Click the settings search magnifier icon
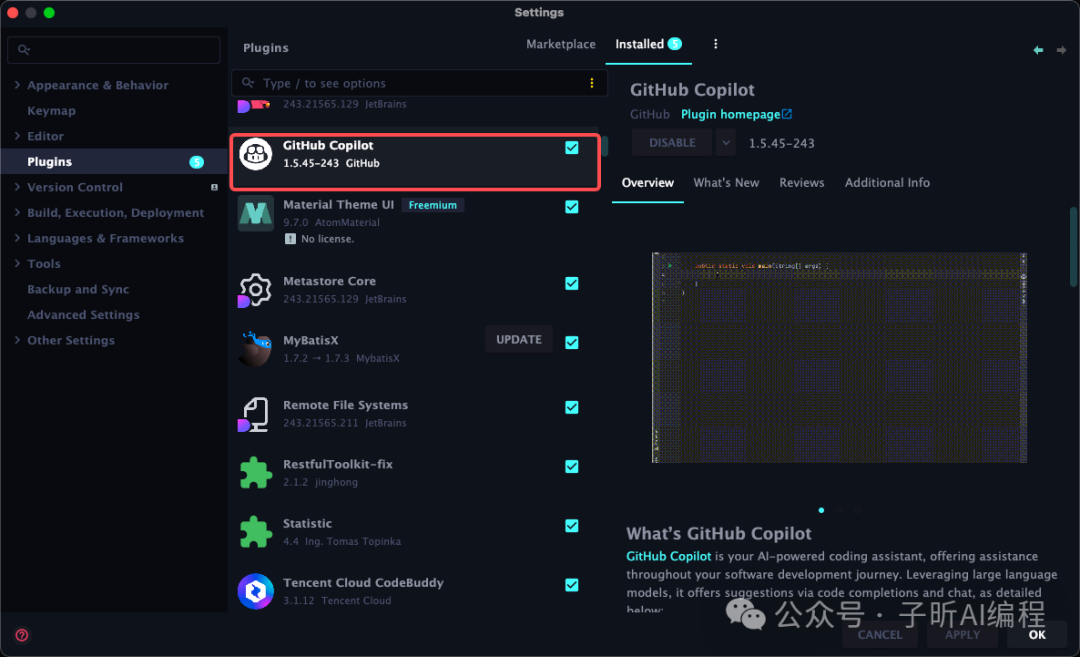1080x657 pixels. [23, 50]
